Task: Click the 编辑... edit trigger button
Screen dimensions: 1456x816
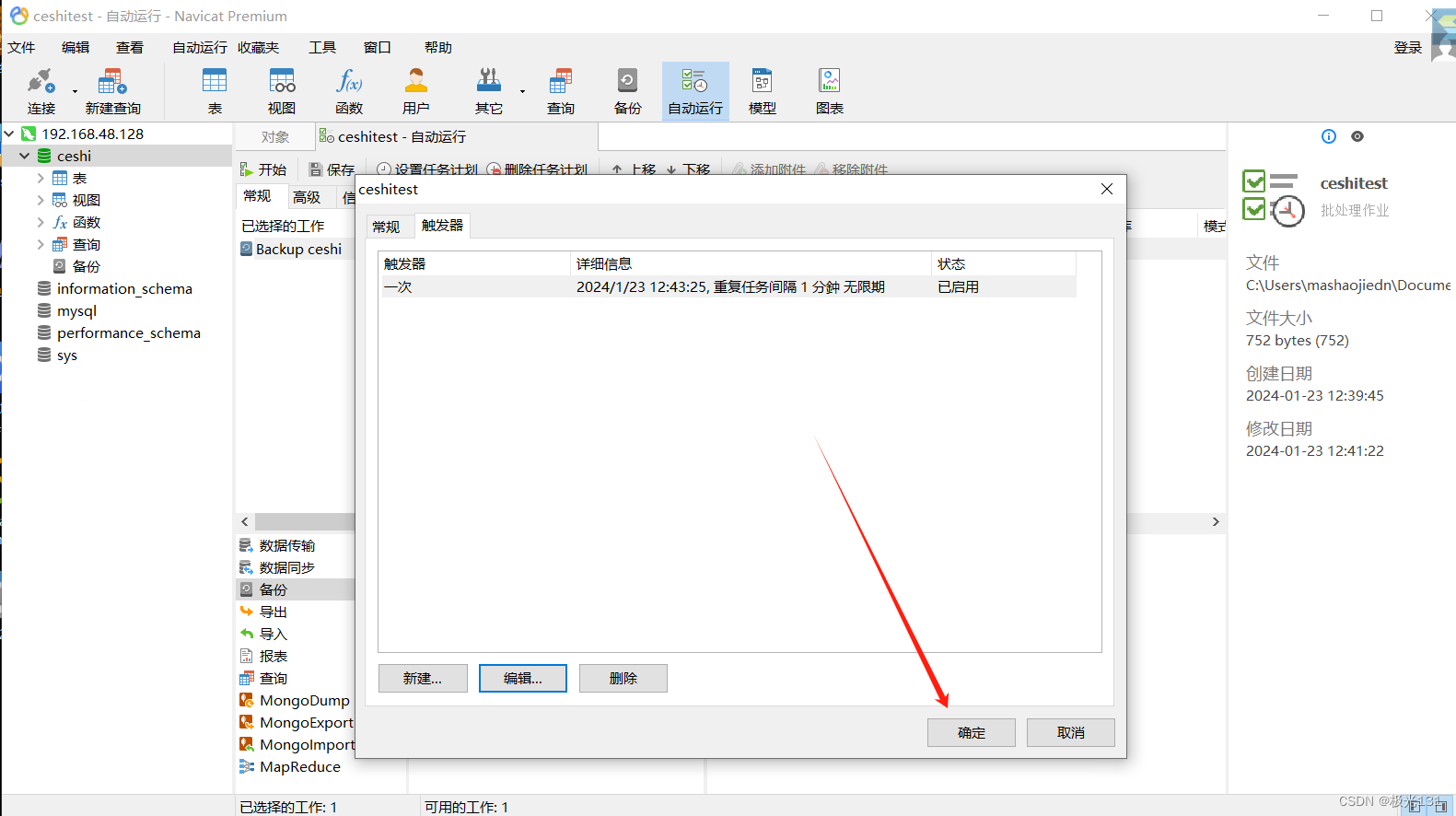Action: [x=523, y=679]
